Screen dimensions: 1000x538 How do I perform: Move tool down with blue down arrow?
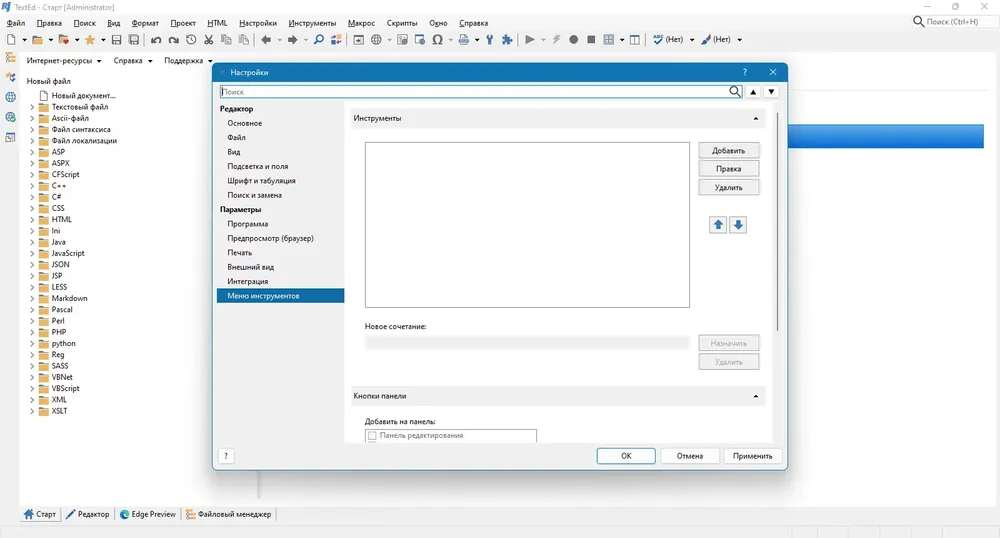[x=738, y=224]
